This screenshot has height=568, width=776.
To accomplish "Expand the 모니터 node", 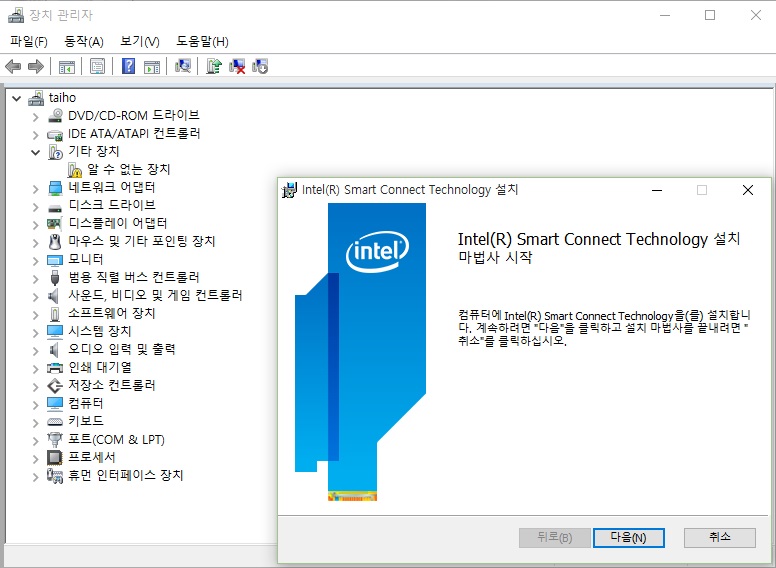I will click(36, 261).
